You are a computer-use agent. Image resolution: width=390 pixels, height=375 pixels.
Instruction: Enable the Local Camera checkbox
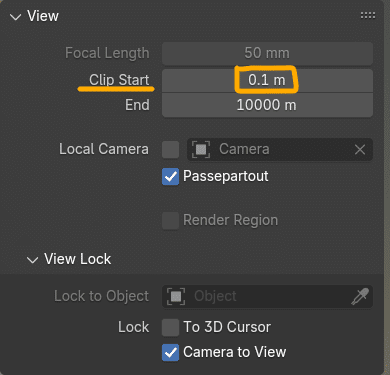click(x=170, y=149)
